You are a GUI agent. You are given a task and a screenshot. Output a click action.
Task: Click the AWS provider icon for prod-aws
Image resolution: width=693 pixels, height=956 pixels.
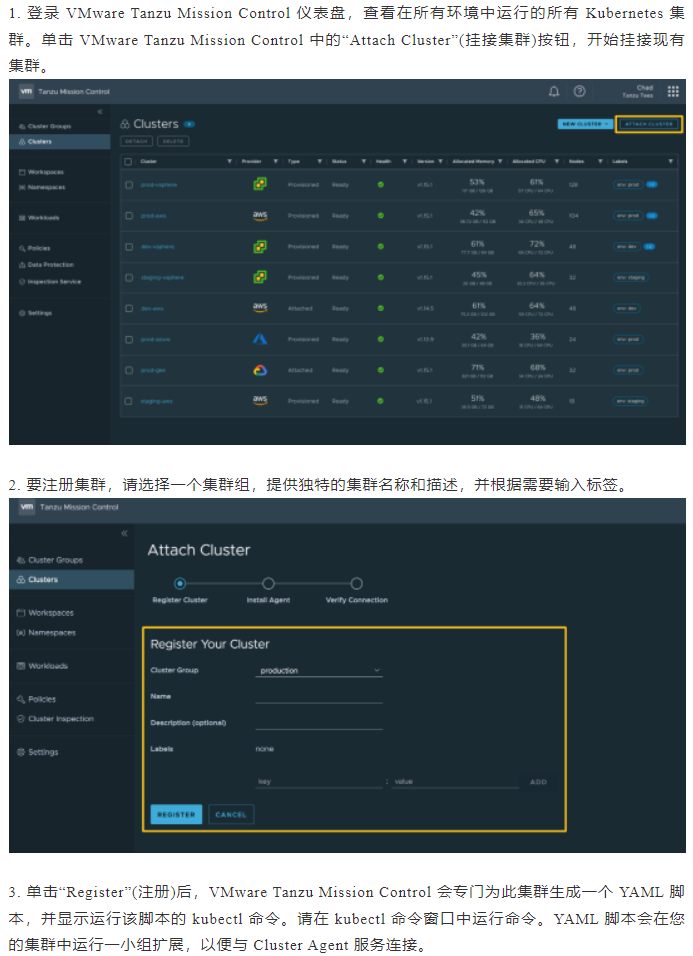(x=260, y=215)
